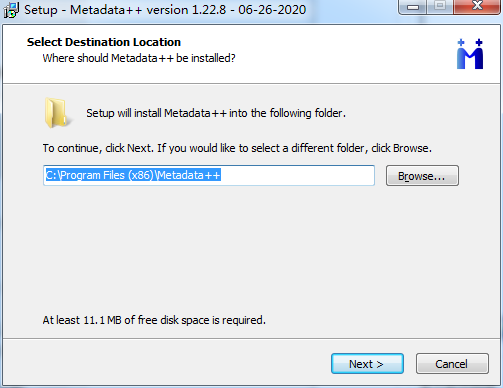Click the "Where should Metadata++ be installed?" subtitle

click(x=139, y=58)
